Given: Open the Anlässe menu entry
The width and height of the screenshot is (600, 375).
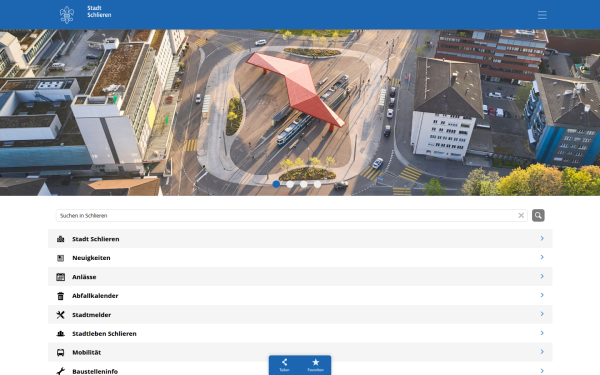Looking at the screenshot, I should [x=300, y=277].
